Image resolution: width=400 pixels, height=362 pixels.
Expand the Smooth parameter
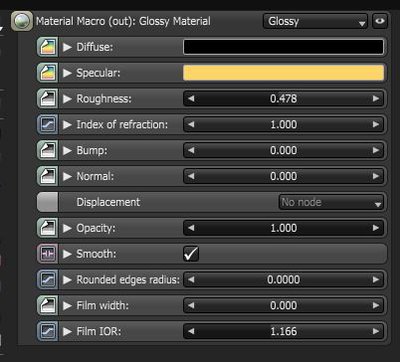(67, 254)
